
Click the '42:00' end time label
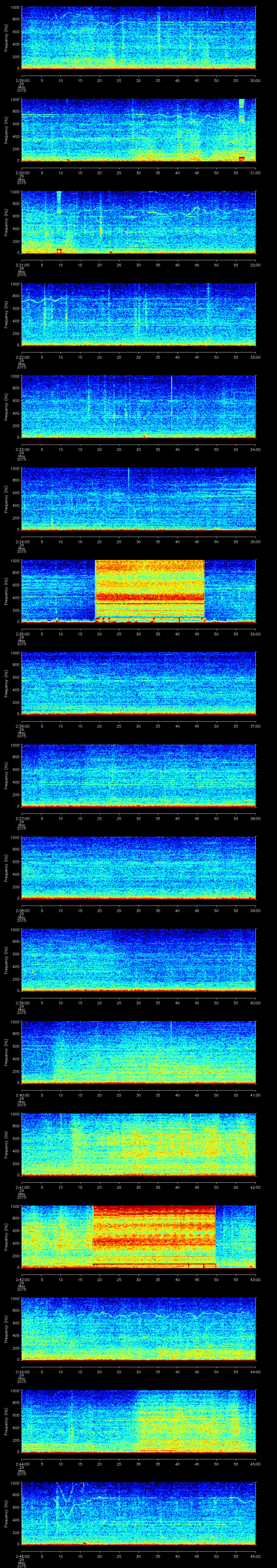[256, 1187]
